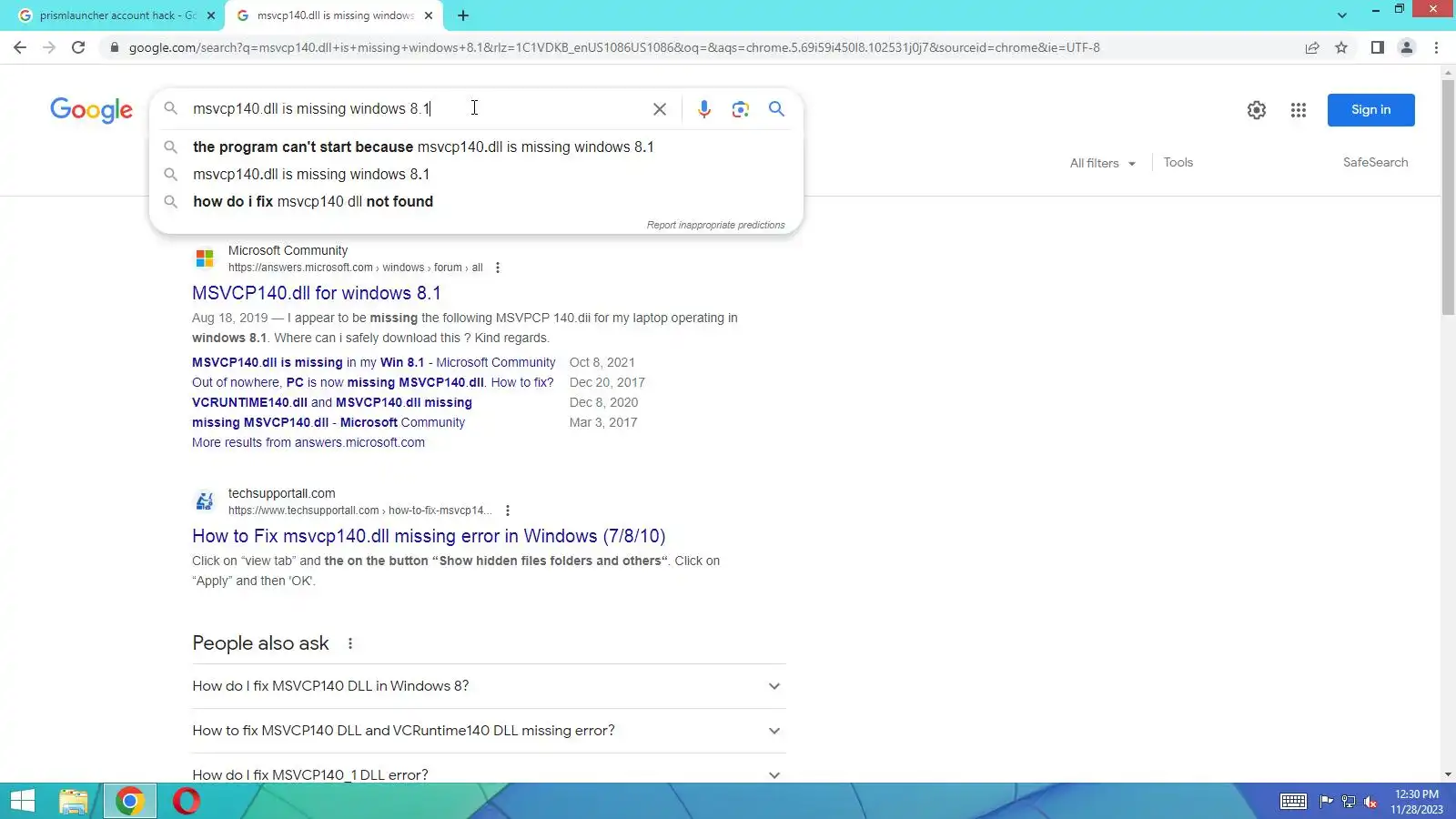Click the network tray icon
The width and height of the screenshot is (1456, 819).
pyautogui.click(x=1349, y=802)
